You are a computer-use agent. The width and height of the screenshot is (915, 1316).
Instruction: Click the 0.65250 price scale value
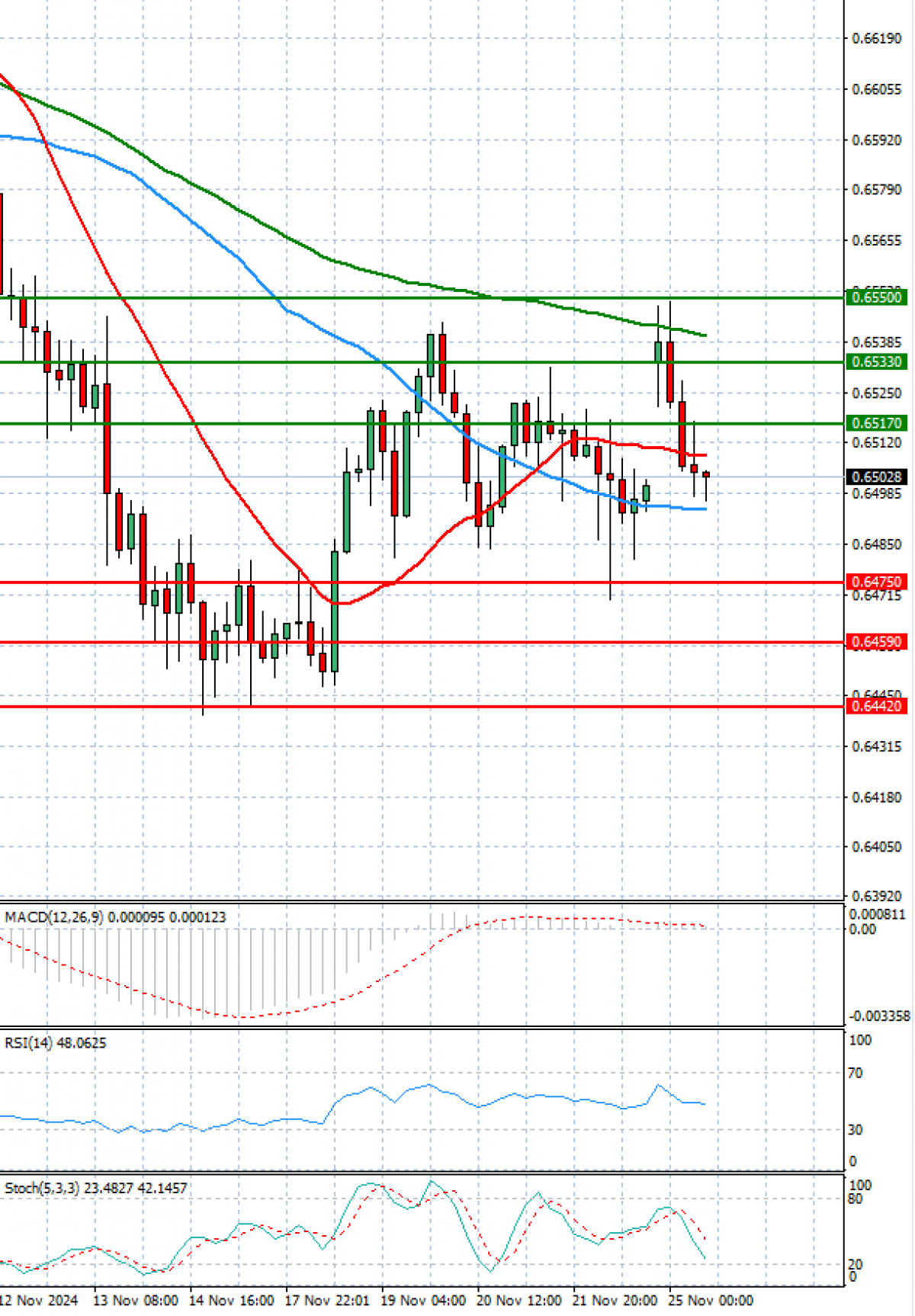click(876, 393)
